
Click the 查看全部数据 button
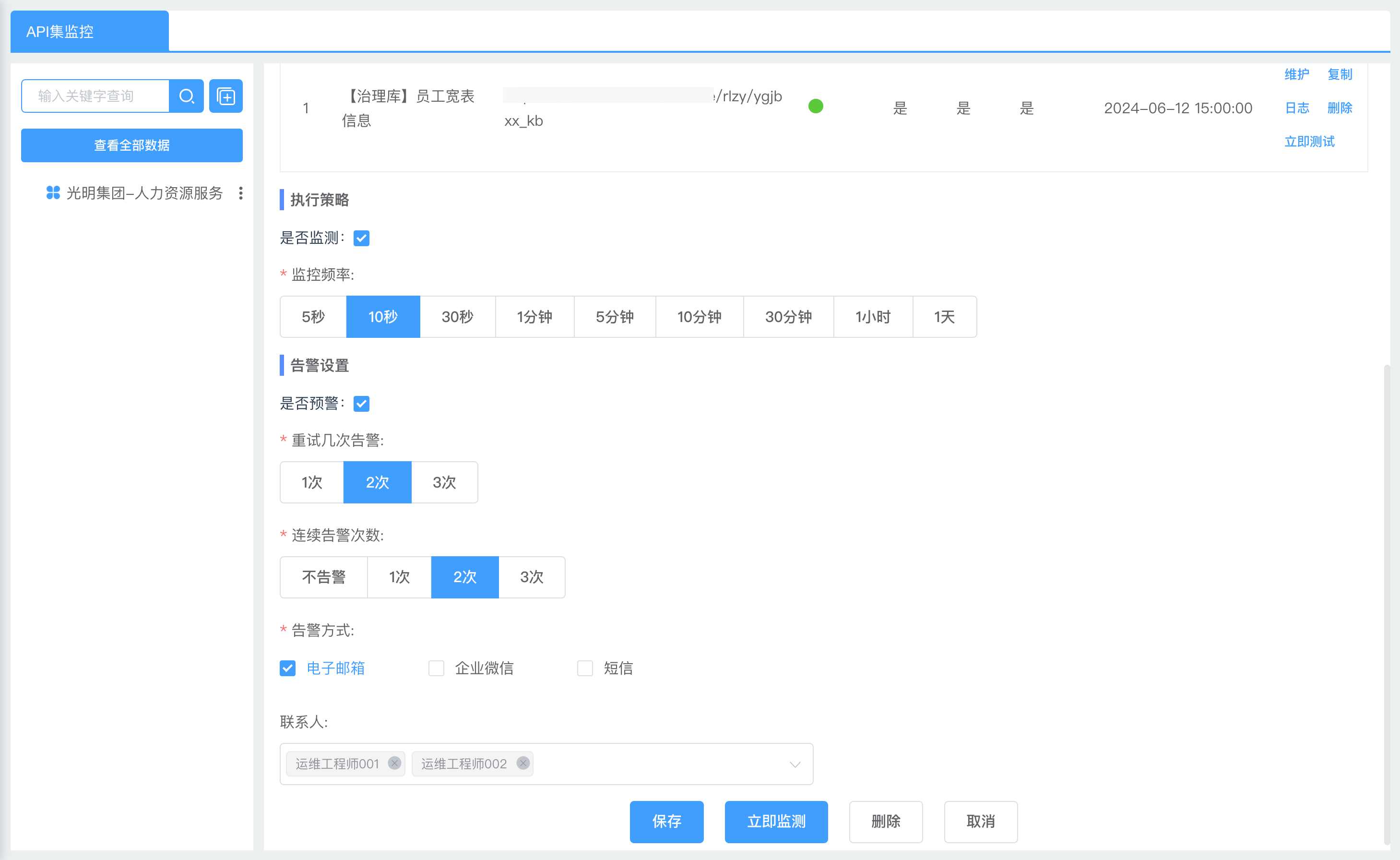pyautogui.click(x=131, y=145)
